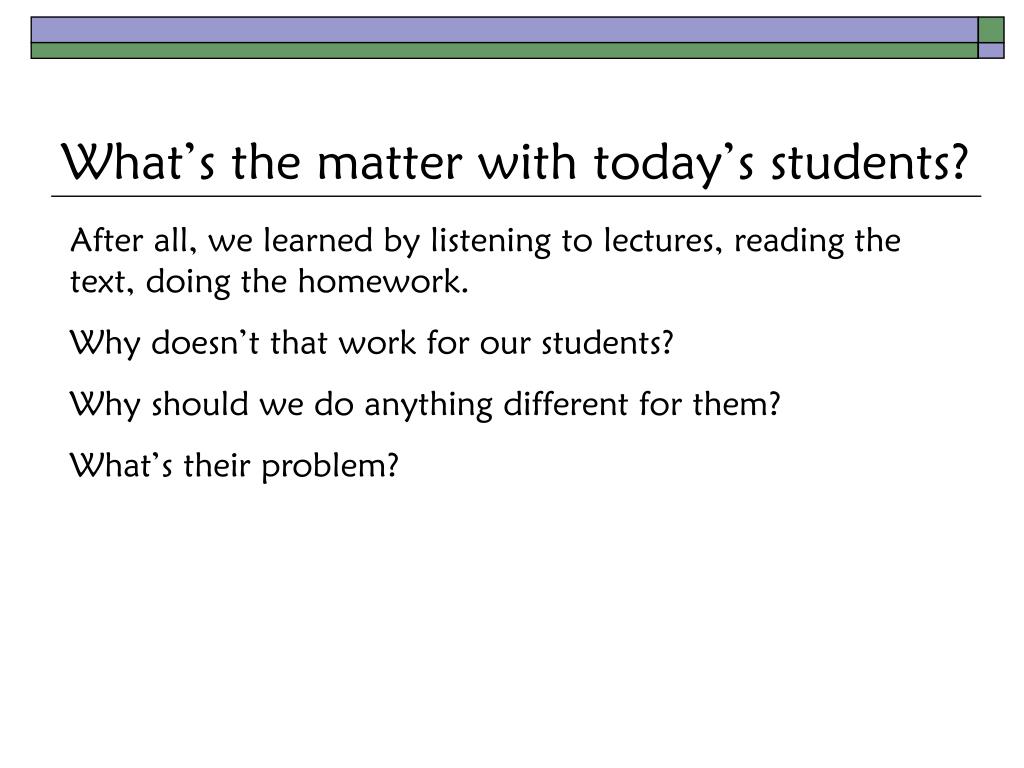This screenshot has width=1024, height=768.
Task: Click the word 'homework' in the first paragraph
Action: [383, 281]
